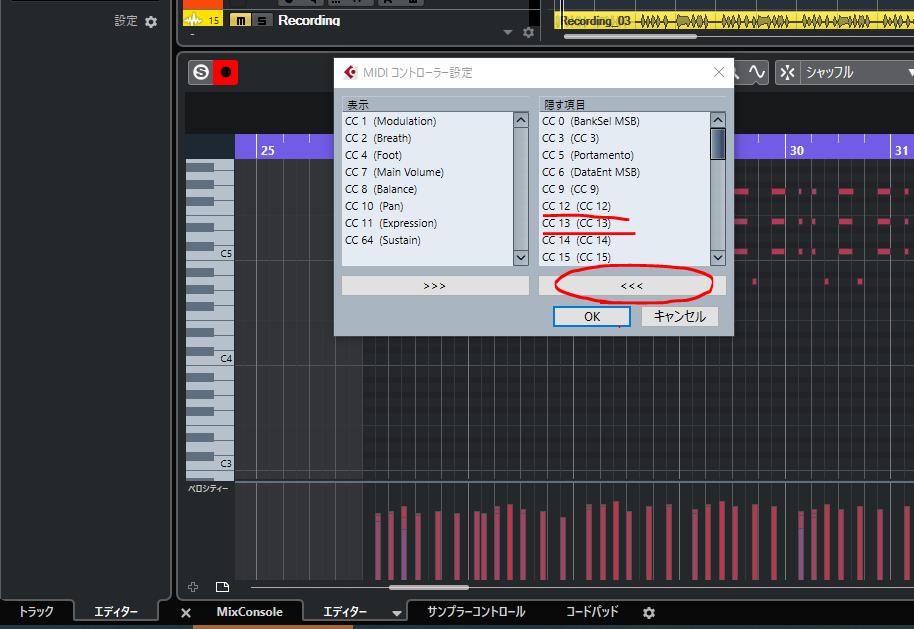Close the MIDI コントローラー設定 dialog

(x=719, y=72)
